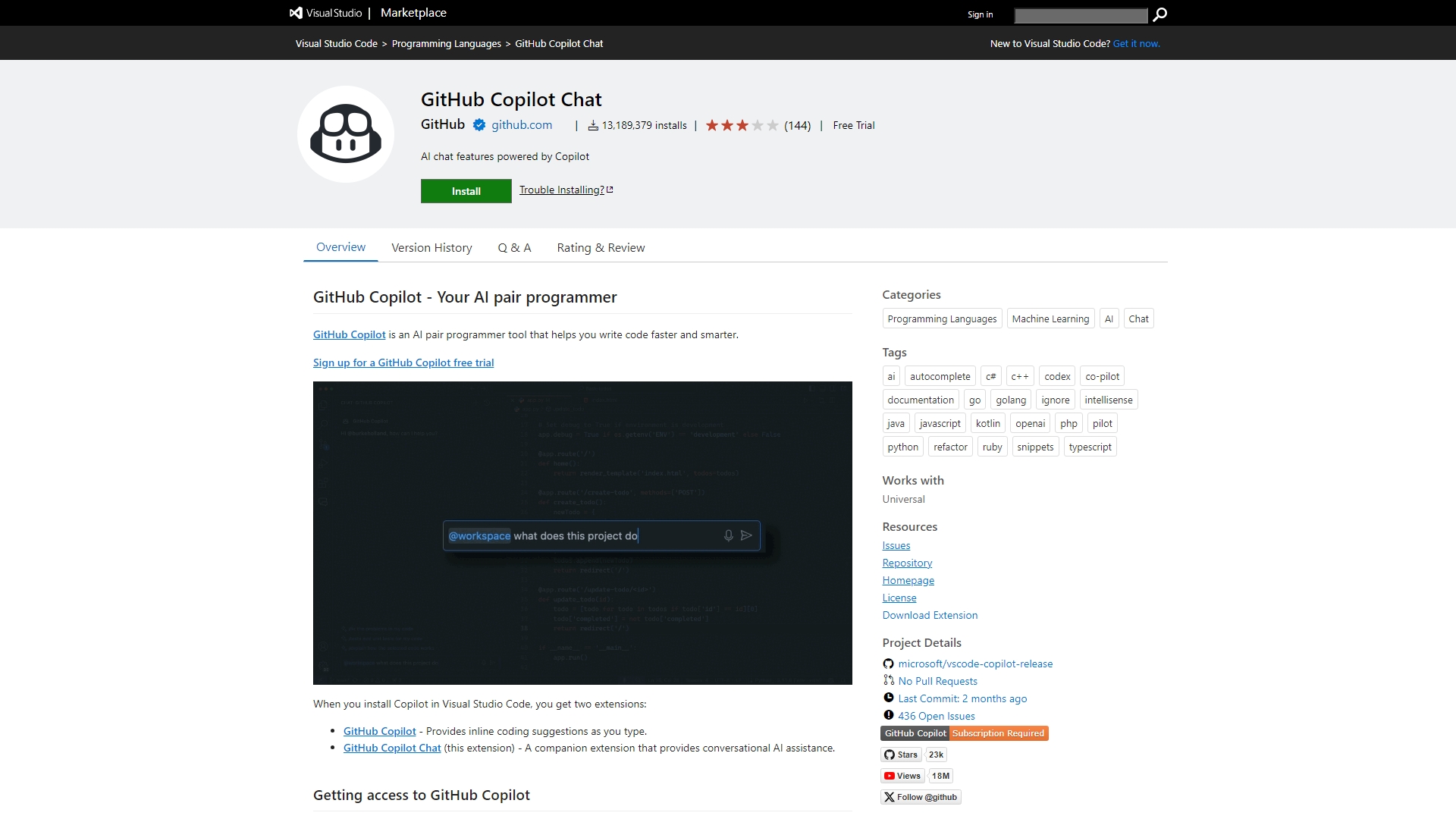Click the Follow @github X badge
This screenshot has width=1456, height=819.
[921, 797]
